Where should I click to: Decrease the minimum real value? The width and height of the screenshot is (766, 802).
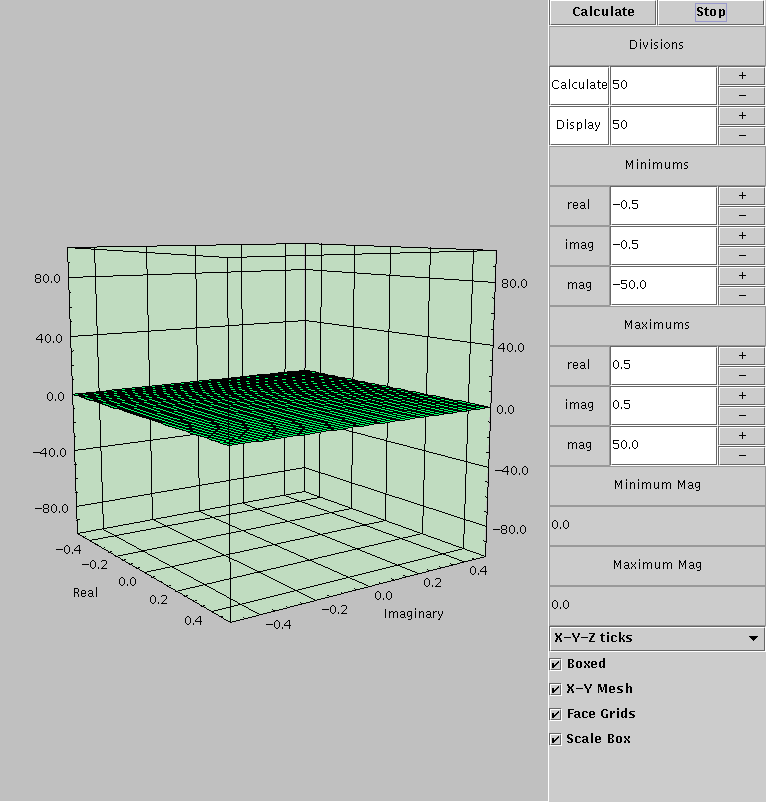tap(742, 216)
